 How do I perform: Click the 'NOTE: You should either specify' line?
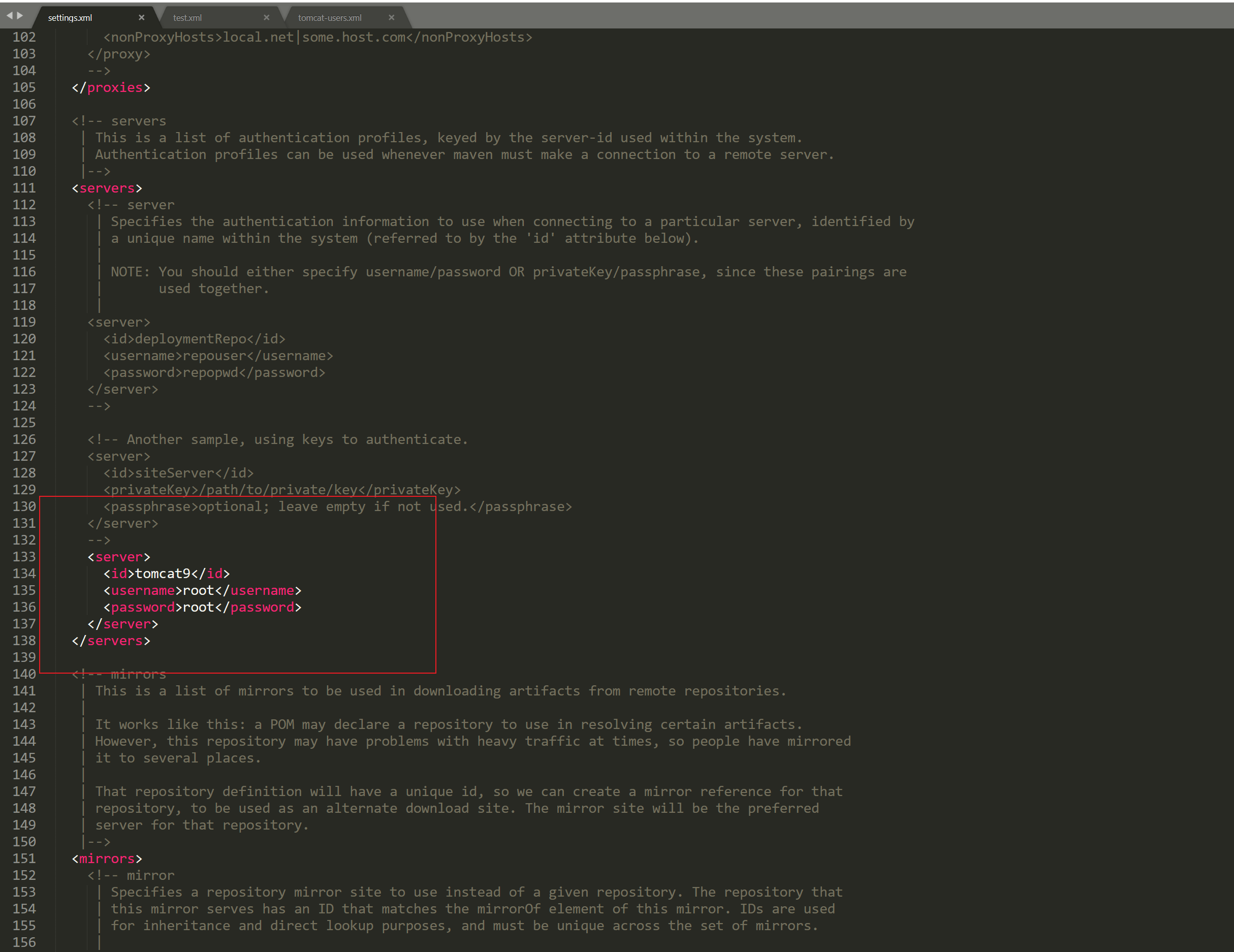click(509, 272)
